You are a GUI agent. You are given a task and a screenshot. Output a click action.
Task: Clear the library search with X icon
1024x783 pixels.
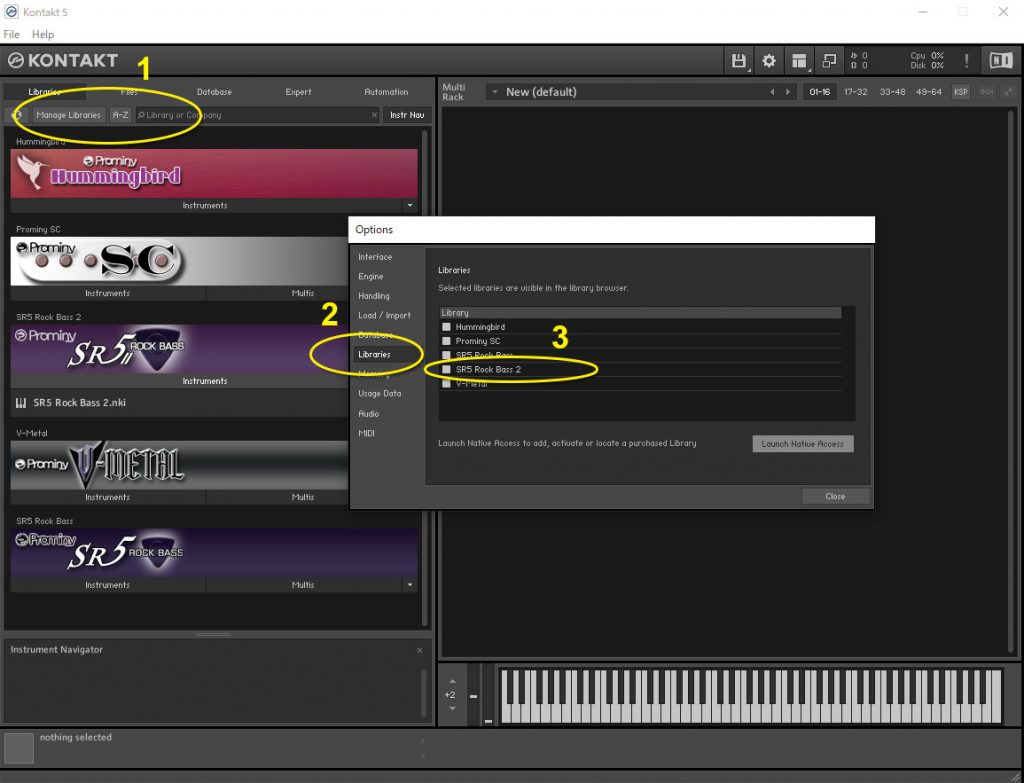click(x=375, y=115)
